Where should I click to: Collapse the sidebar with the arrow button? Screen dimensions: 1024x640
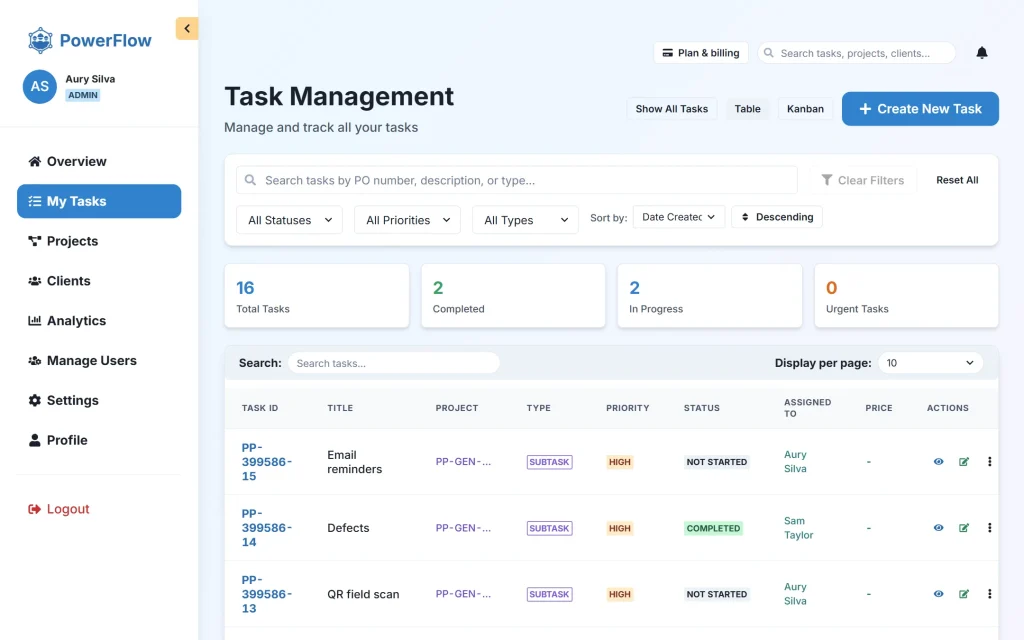pyautogui.click(x=187, y=28)
